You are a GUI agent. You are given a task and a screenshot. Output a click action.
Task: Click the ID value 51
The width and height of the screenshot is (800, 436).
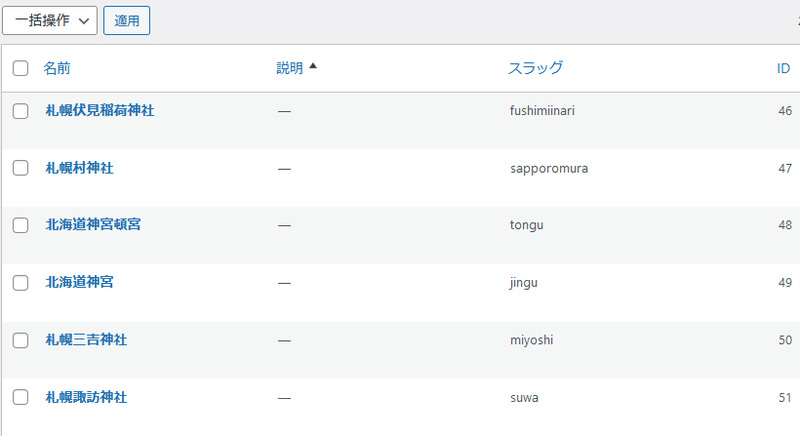(785, 398)
